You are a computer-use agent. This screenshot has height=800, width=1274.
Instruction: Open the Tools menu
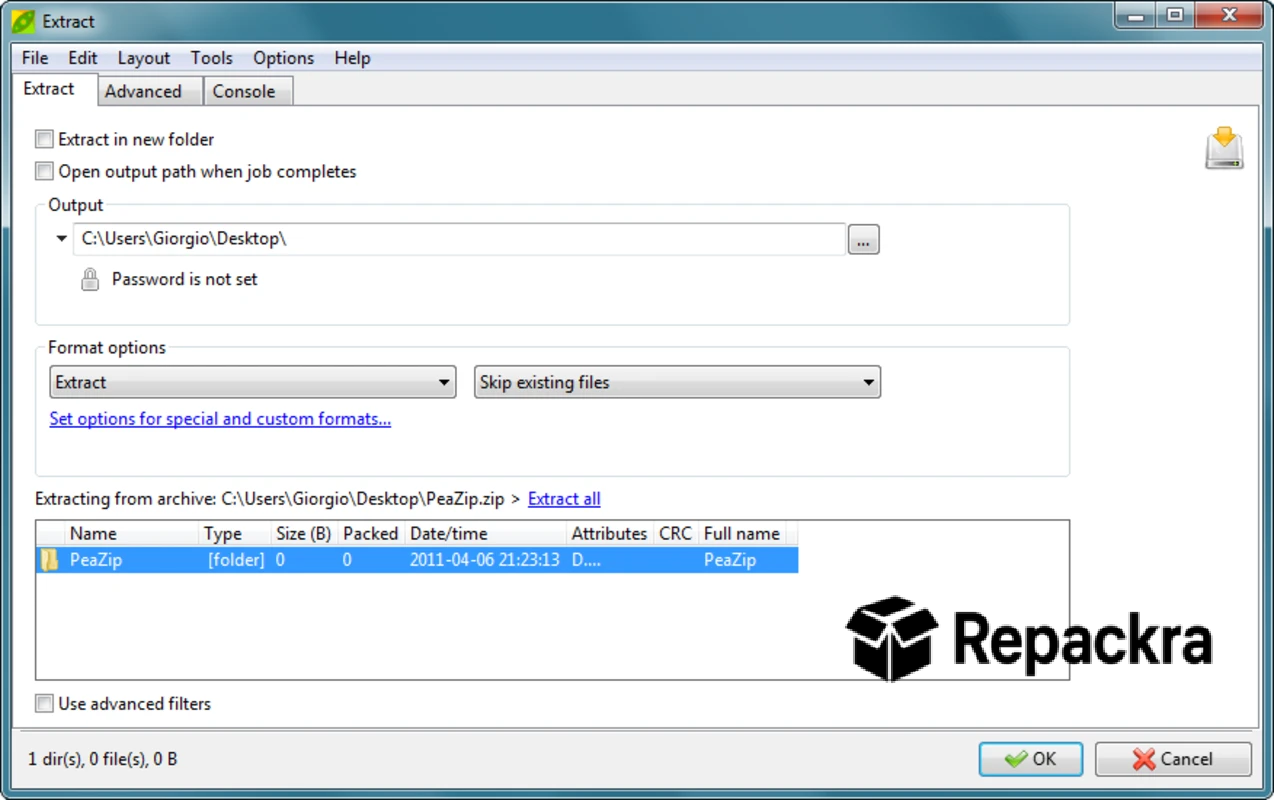211,58
